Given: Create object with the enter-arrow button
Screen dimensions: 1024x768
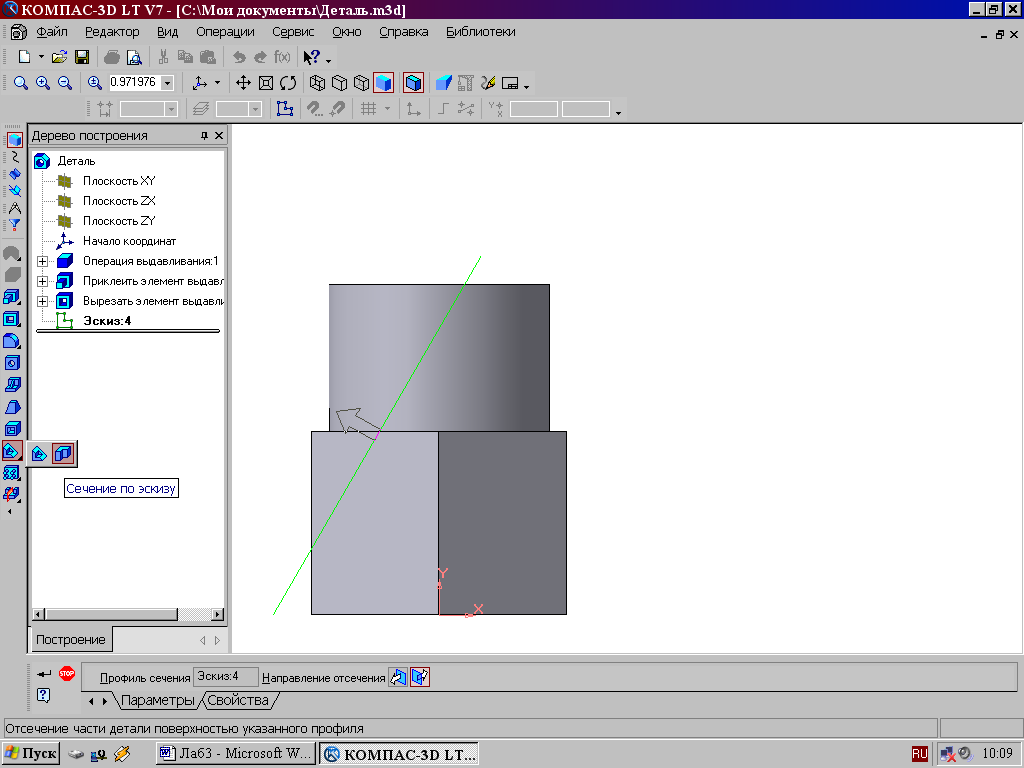Looking at the screenshot, I should coord(44,673).
